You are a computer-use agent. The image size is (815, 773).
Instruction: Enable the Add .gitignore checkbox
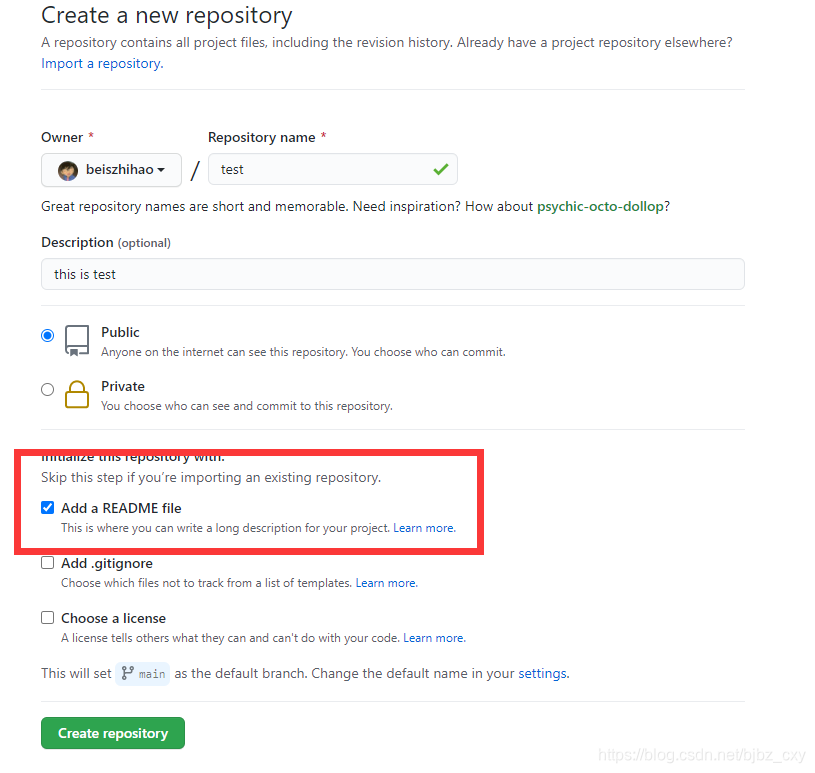coord(47,563)
